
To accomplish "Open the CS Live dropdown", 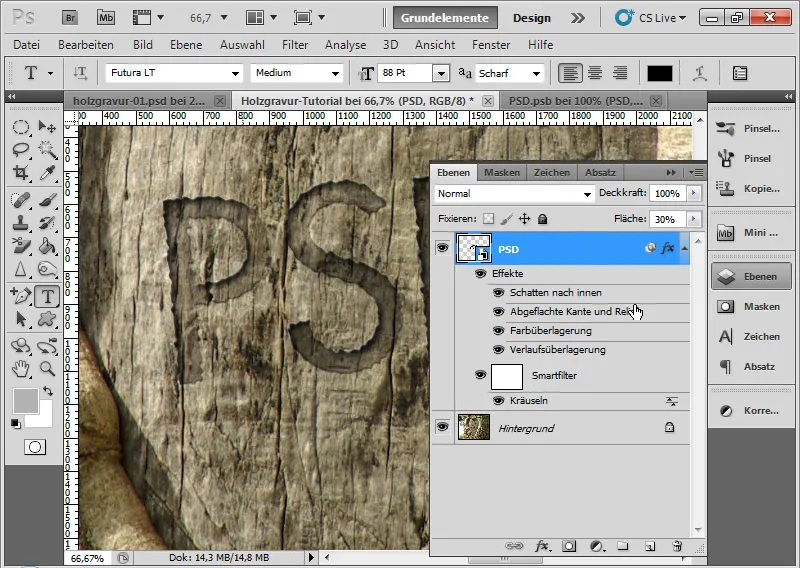I will (651, 18).
